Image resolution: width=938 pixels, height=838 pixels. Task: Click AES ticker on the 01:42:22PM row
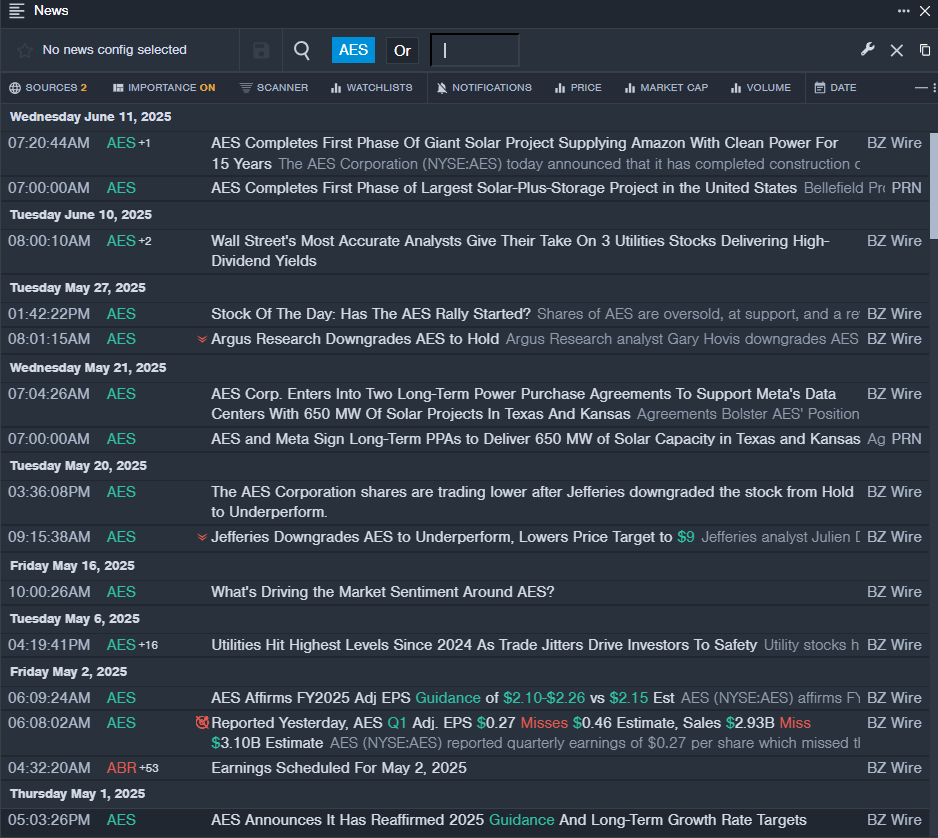tap(121, 314)
